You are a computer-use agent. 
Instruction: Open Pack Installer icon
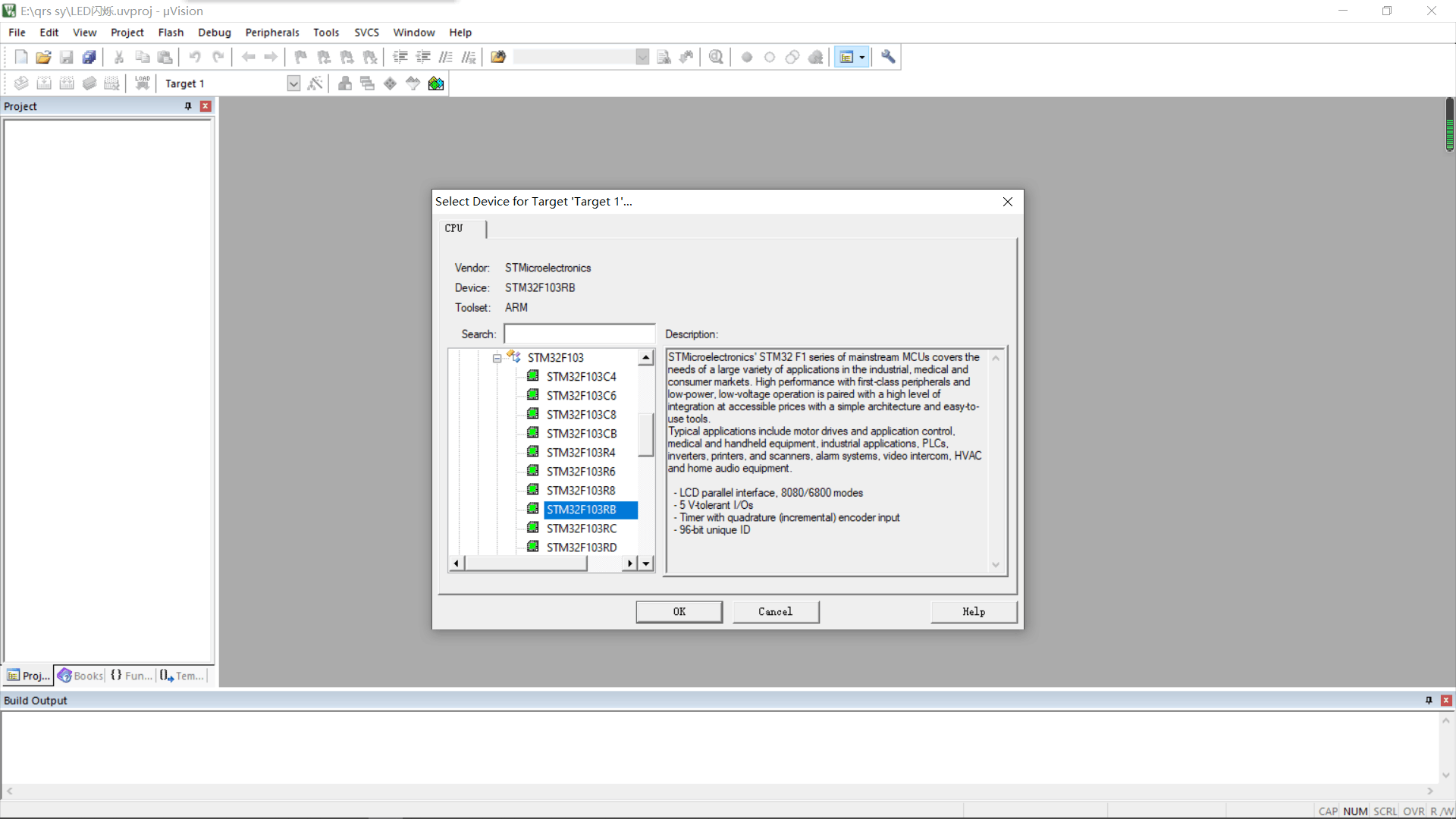click(436, 83)
